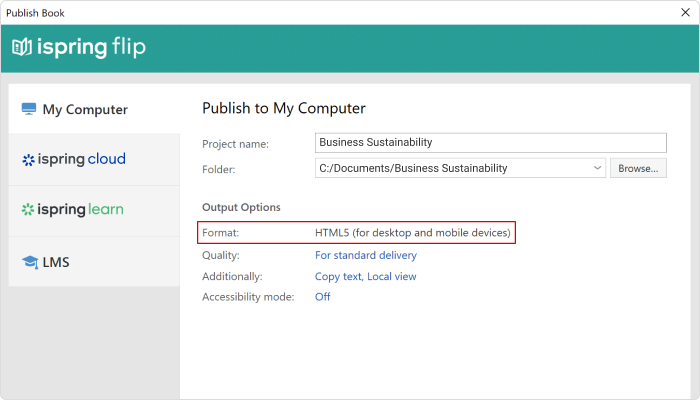
Task: Click the 'Output Options' heading
Action: coord(241,207)
